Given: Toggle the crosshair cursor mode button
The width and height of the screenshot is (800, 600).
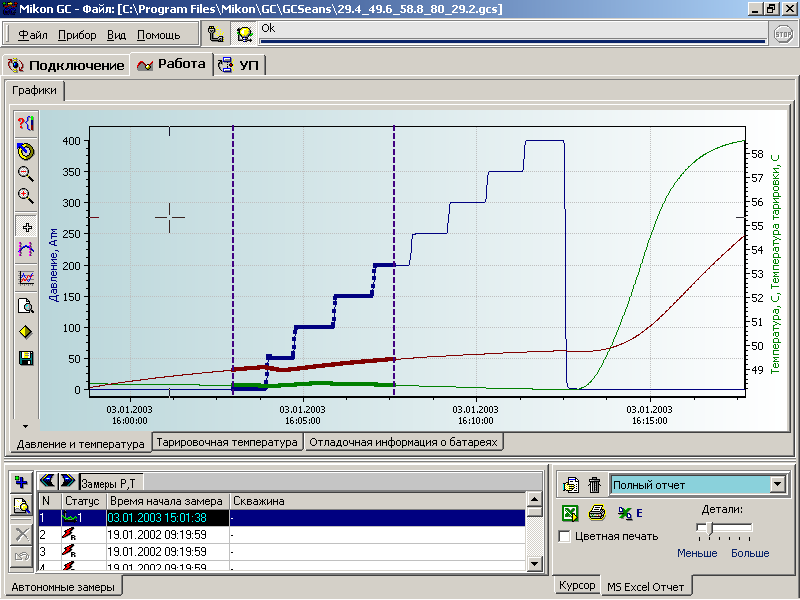Looking at the screenshot, I should [x=27, y=228].
